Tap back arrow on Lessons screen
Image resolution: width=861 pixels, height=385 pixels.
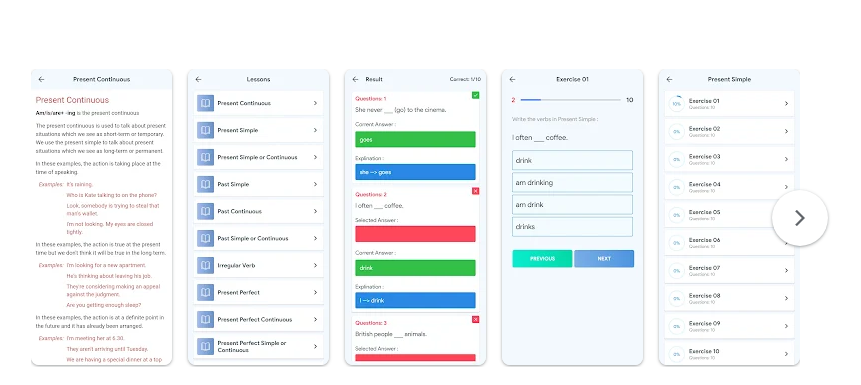198,80
